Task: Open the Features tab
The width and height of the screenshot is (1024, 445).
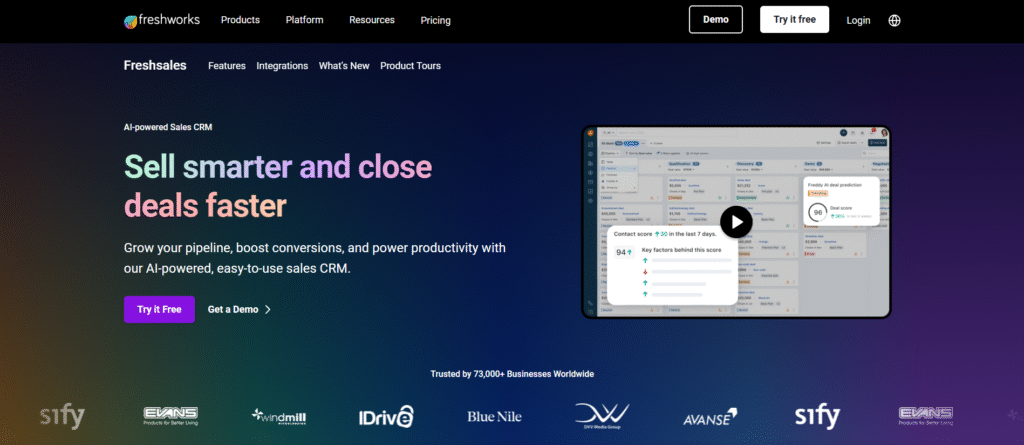Action: click(227, 66)
